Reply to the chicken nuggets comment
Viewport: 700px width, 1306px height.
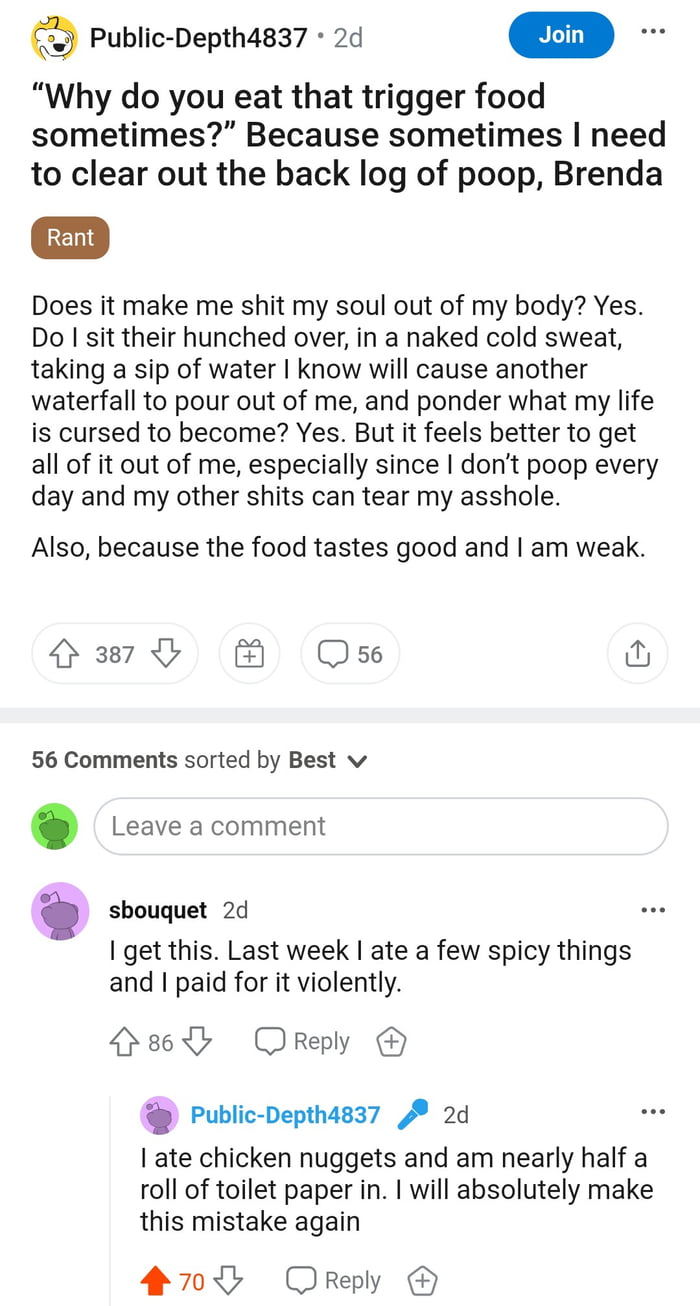[334, 1280]
